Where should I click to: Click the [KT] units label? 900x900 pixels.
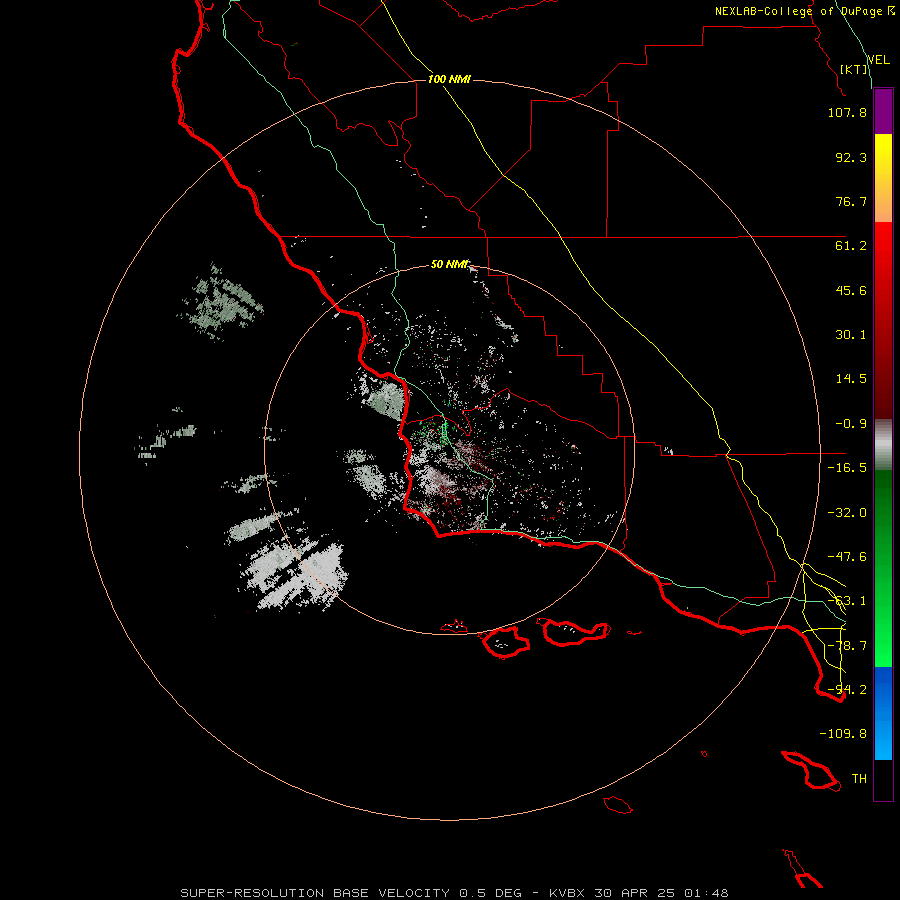pos(854,69)
